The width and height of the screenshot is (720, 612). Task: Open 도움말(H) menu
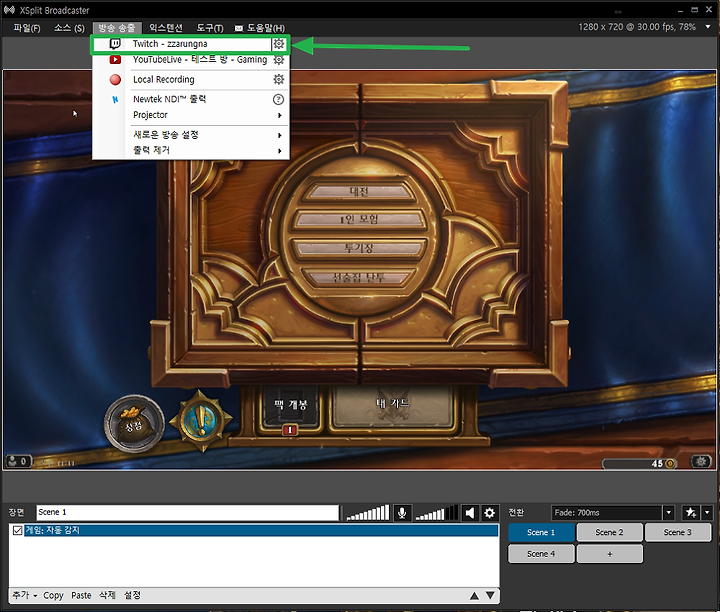(x=260, y=28)
